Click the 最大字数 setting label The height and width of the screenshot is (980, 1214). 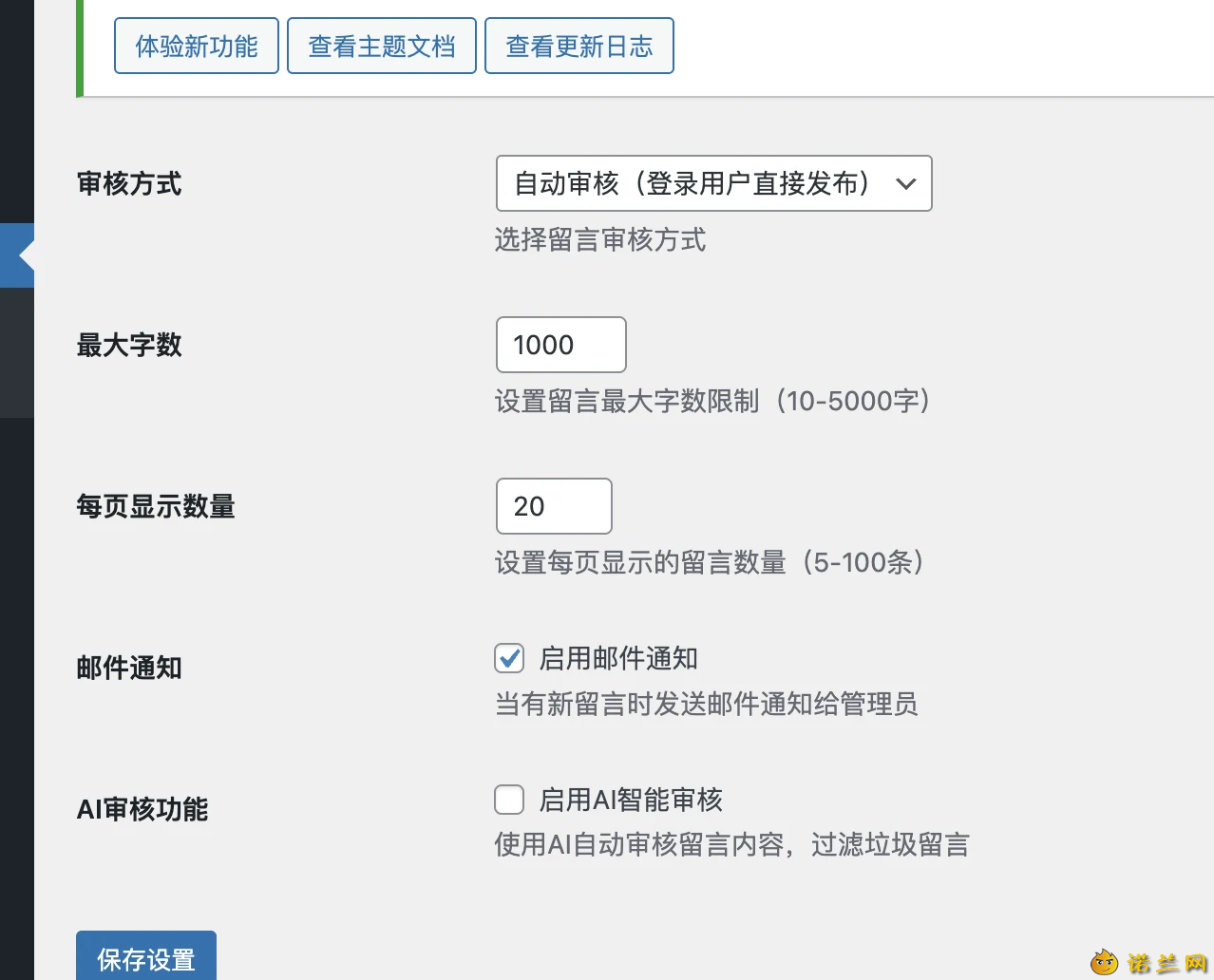click(x=129, y=346)
